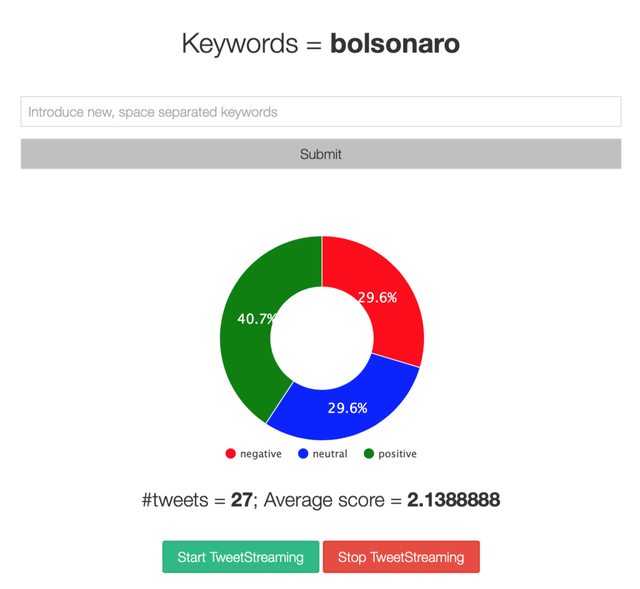Click the red slice 29.6% label
Image resolution: width=640 pixels, height=589 pixels.
[x=377, y=297]
